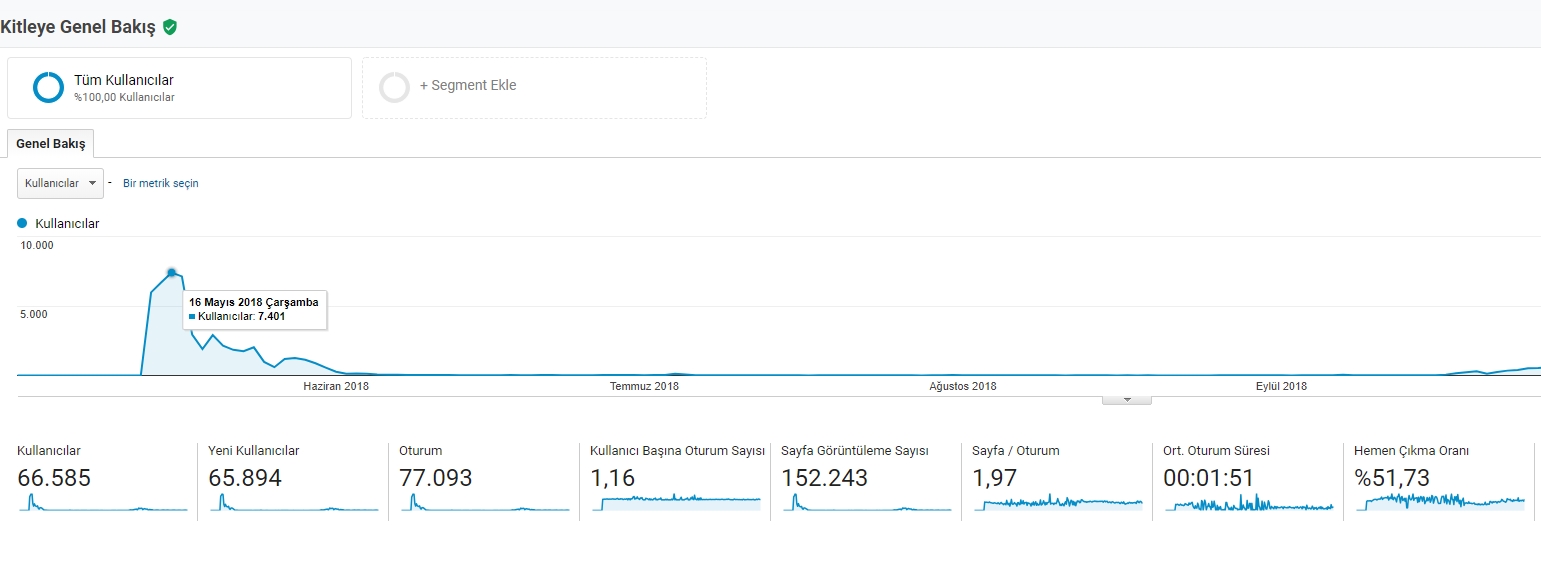The height and width of the screenshot is (576, 1541).
Task: Click the Temmuz 2018 axis label
Action: coord(644,386)
